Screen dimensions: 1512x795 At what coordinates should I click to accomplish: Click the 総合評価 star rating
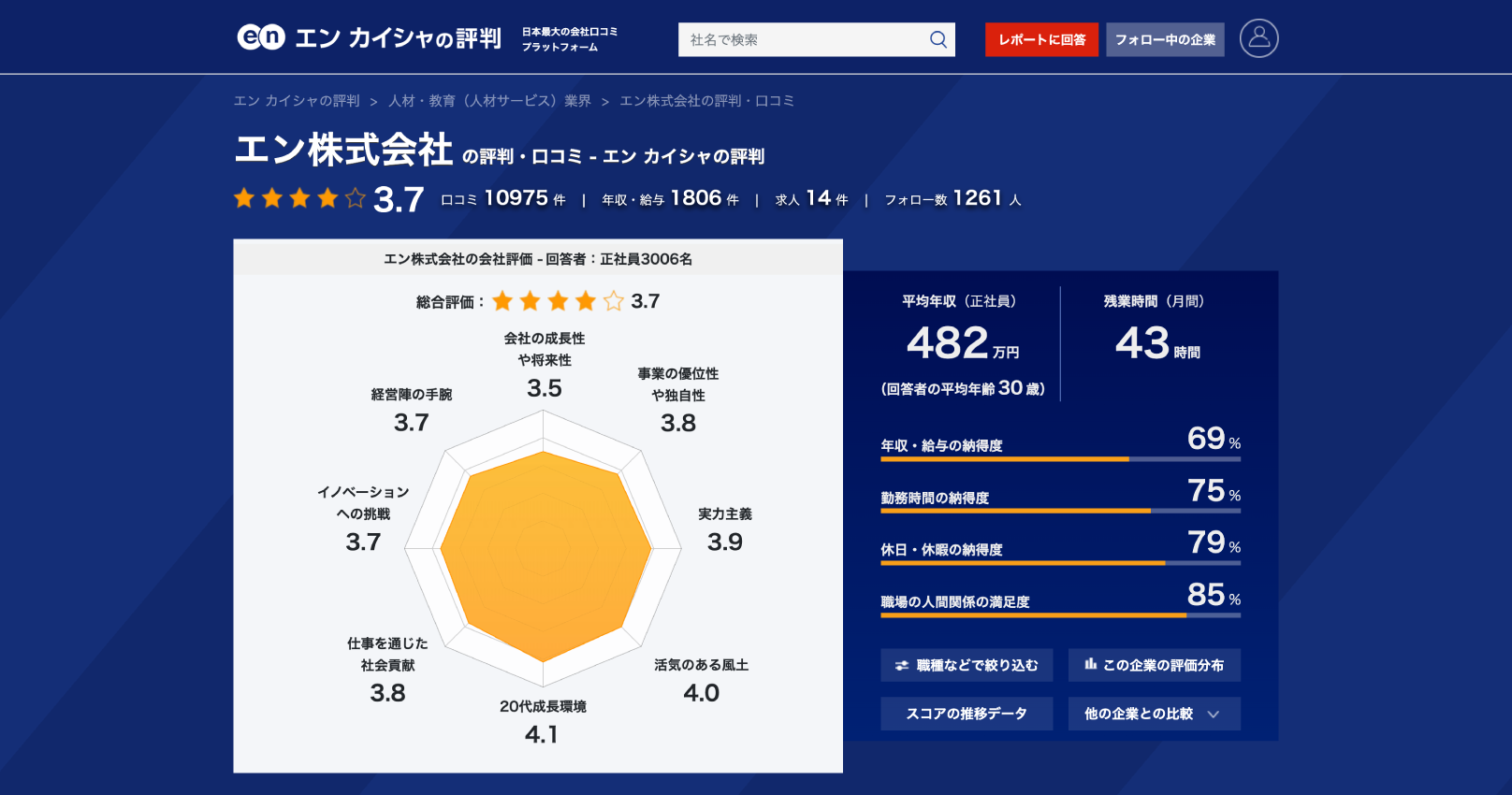point(558,301)
